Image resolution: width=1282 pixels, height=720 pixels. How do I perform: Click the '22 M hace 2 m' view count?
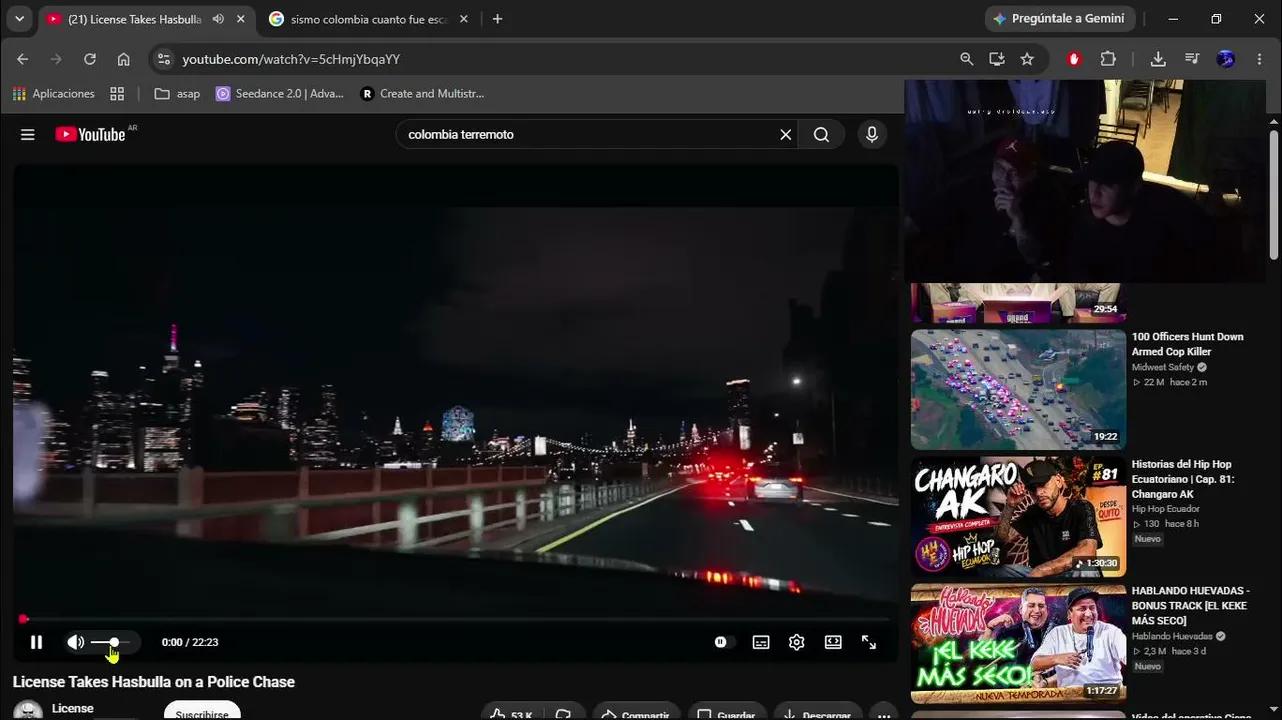(1170, 382)
